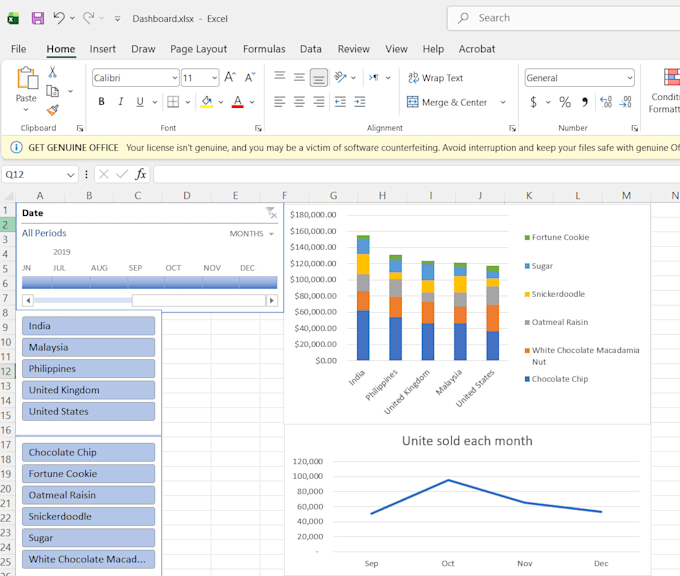Viewport: 680px width, 576px height.
Task: Select Top Align icon
Action: click(280, 77)
